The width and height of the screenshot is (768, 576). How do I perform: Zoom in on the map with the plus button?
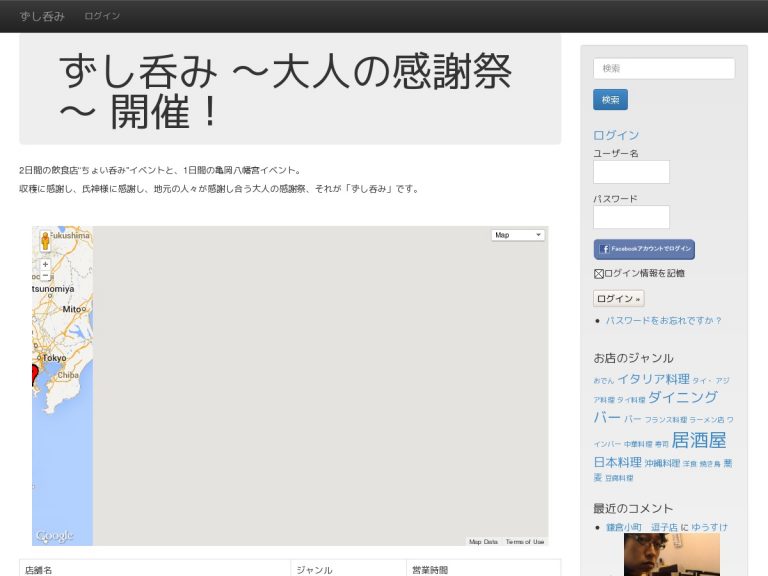(46, 264)
